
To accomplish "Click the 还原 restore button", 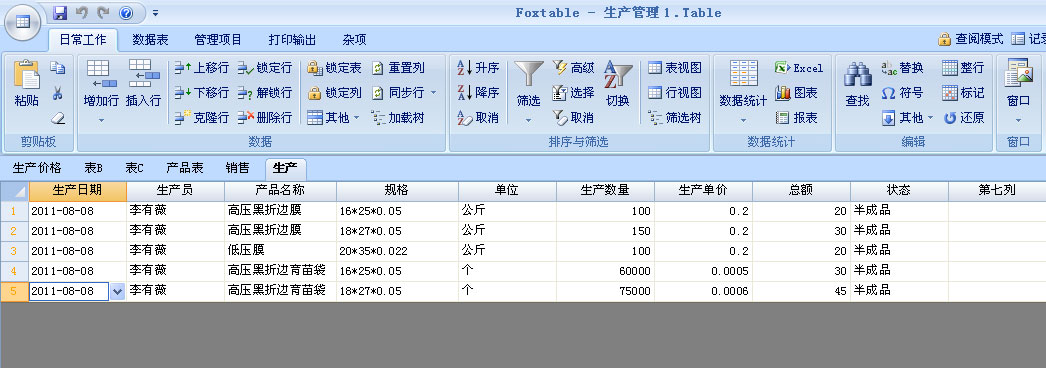I will [964, 117].
